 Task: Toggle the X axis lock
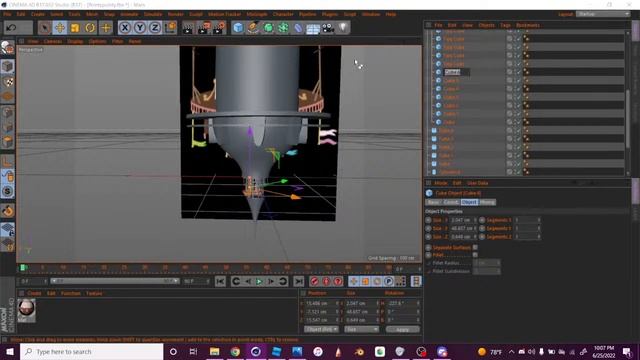click(125, 28)
